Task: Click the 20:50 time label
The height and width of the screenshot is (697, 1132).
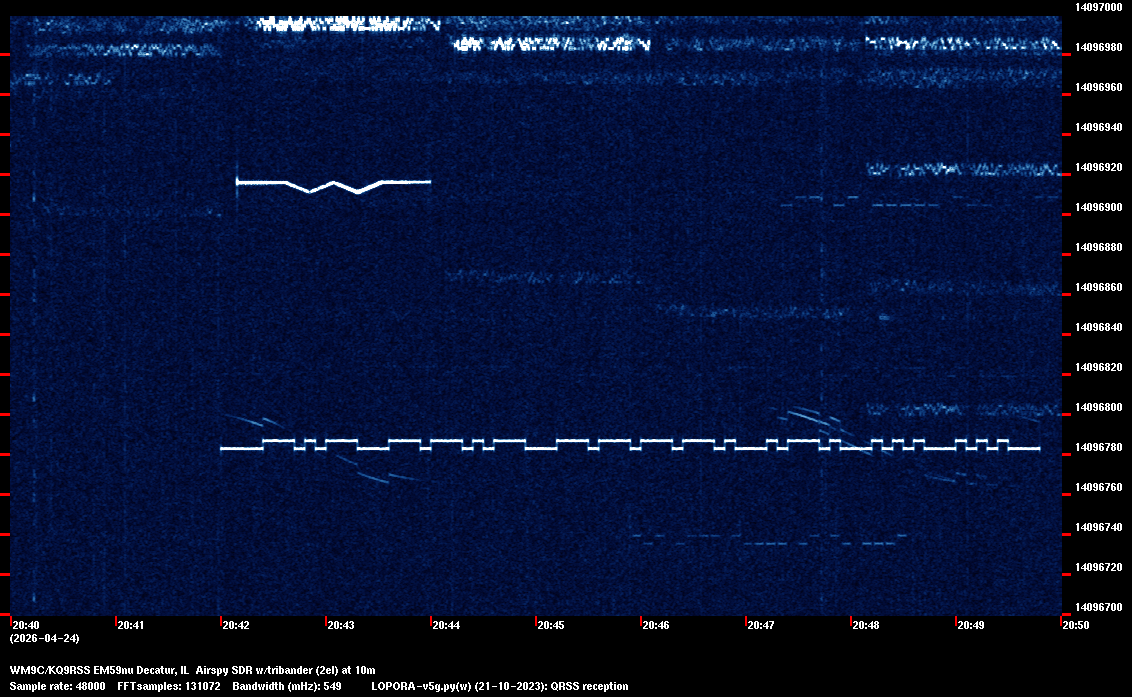Action: pyautogui.click(x=1076, y=625)
